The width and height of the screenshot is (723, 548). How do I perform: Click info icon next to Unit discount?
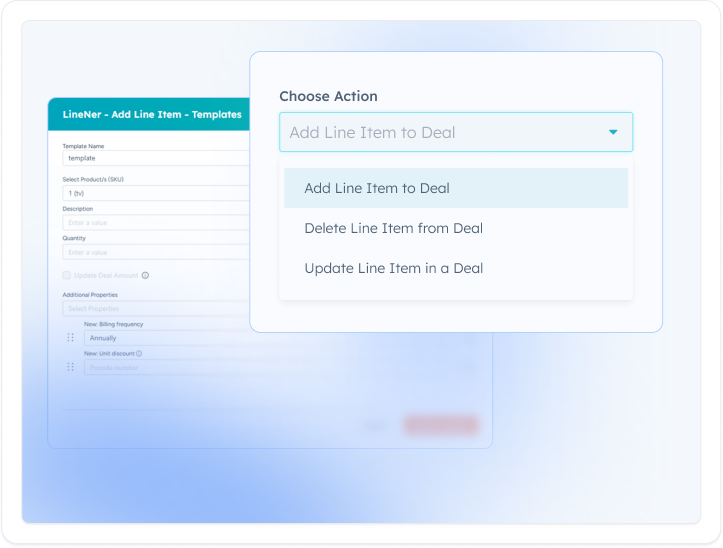point(139,353)
